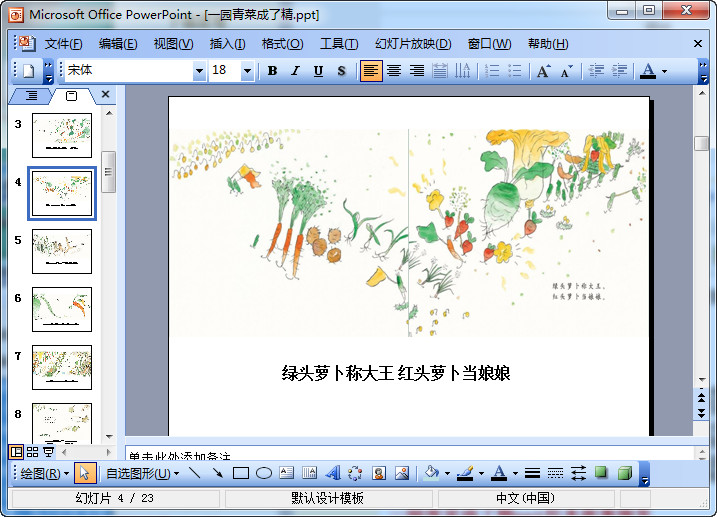Set Align Right paragraph alignment
Viewport: 717px width, 517px height.
click(417, 71)
